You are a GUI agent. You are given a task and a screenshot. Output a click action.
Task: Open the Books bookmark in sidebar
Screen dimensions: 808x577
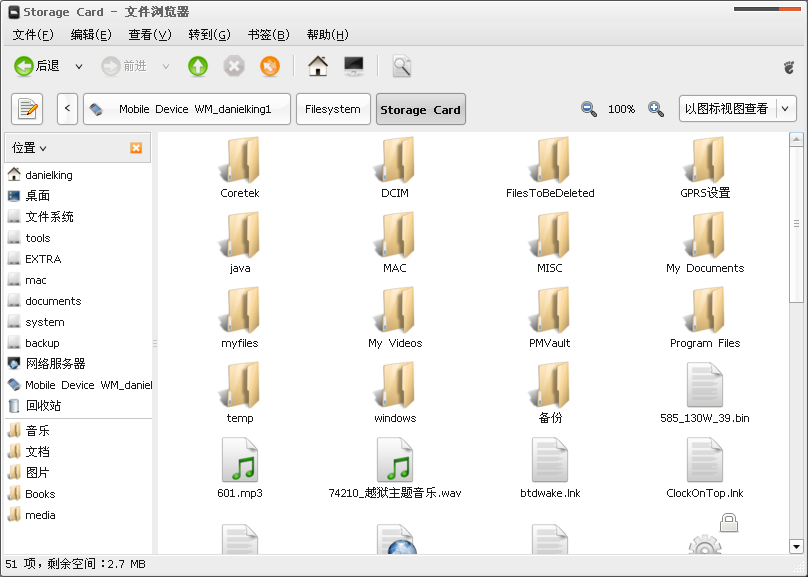(x=78, y=494)
